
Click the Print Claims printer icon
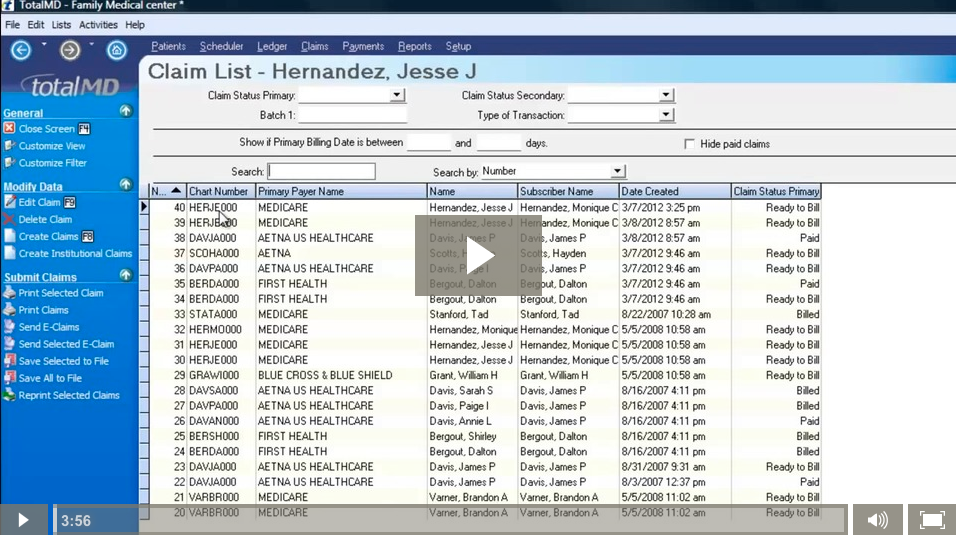9,309
